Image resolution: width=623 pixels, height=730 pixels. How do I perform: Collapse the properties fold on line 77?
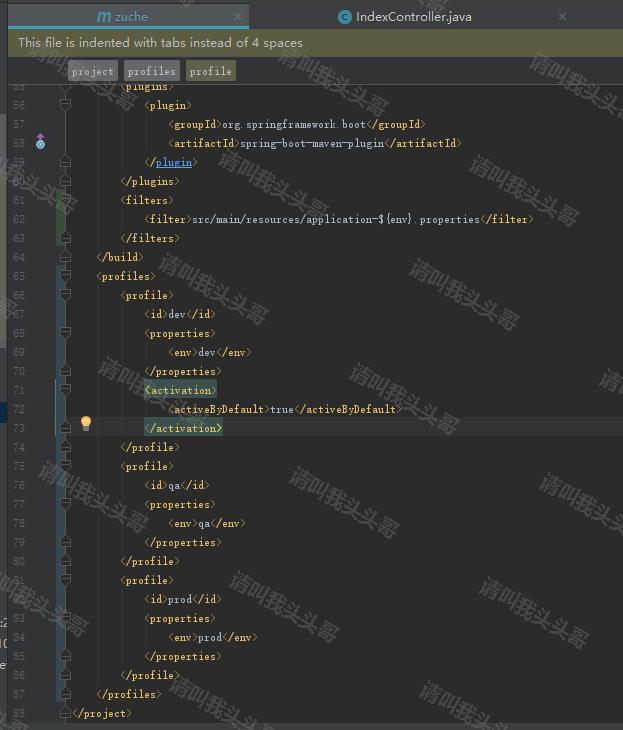[x=65, y=503]
